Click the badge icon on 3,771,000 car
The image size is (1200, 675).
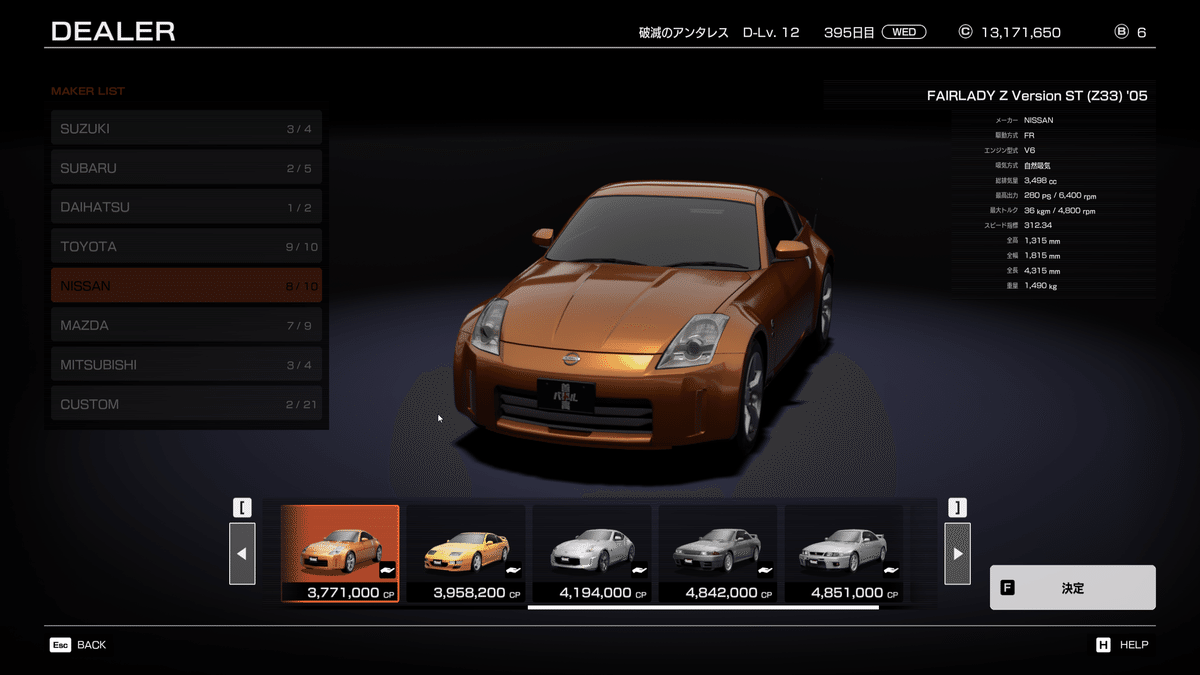(x=388, y=570)
